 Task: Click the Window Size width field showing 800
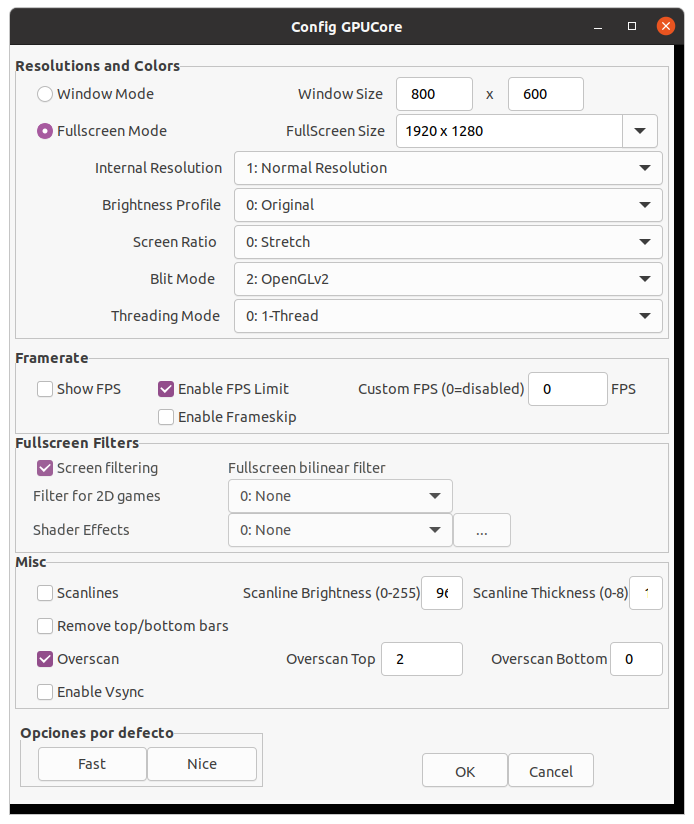pyautogui.click(x=434, y=94)
